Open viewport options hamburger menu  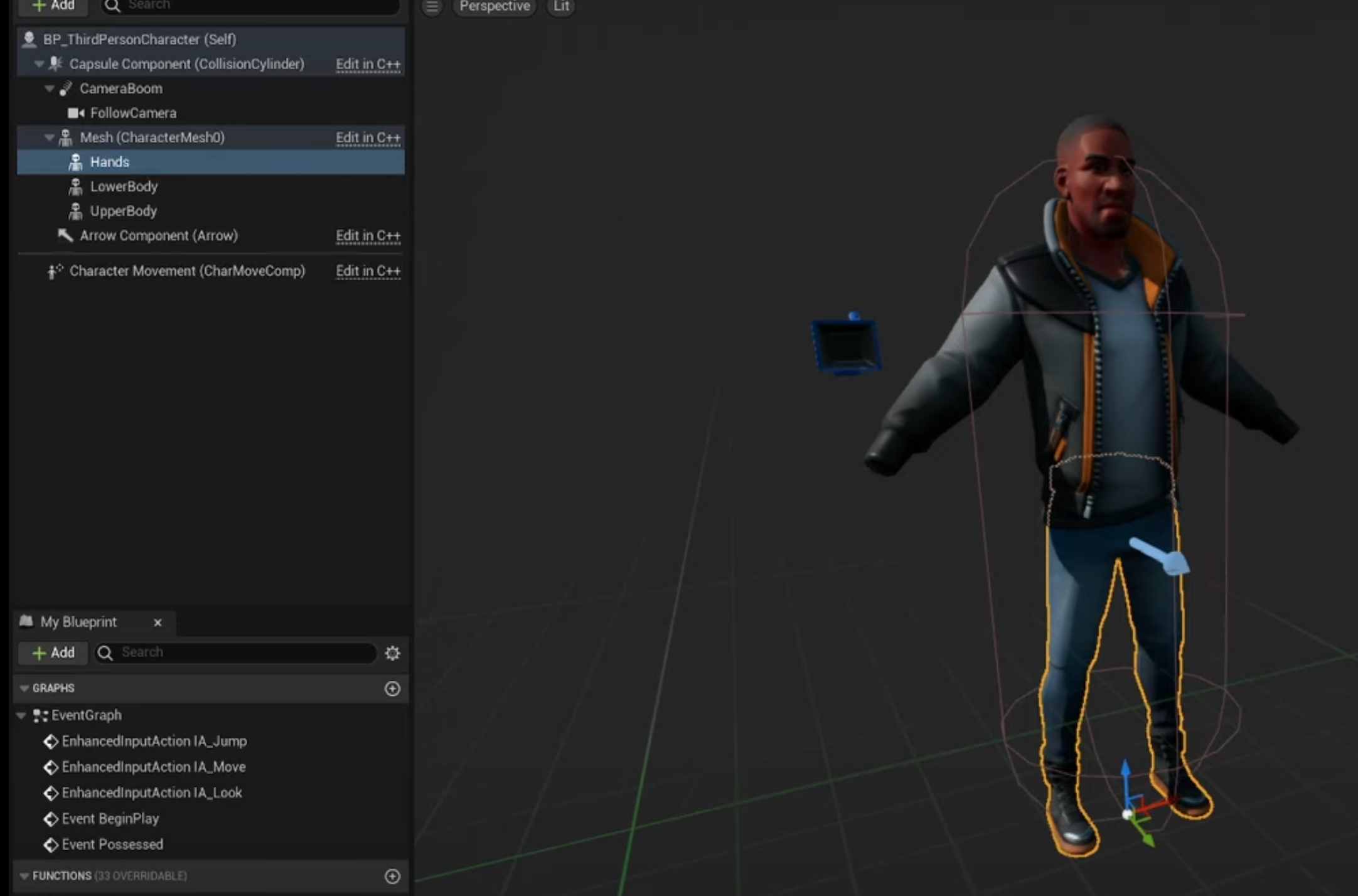(x=432, y=6)
